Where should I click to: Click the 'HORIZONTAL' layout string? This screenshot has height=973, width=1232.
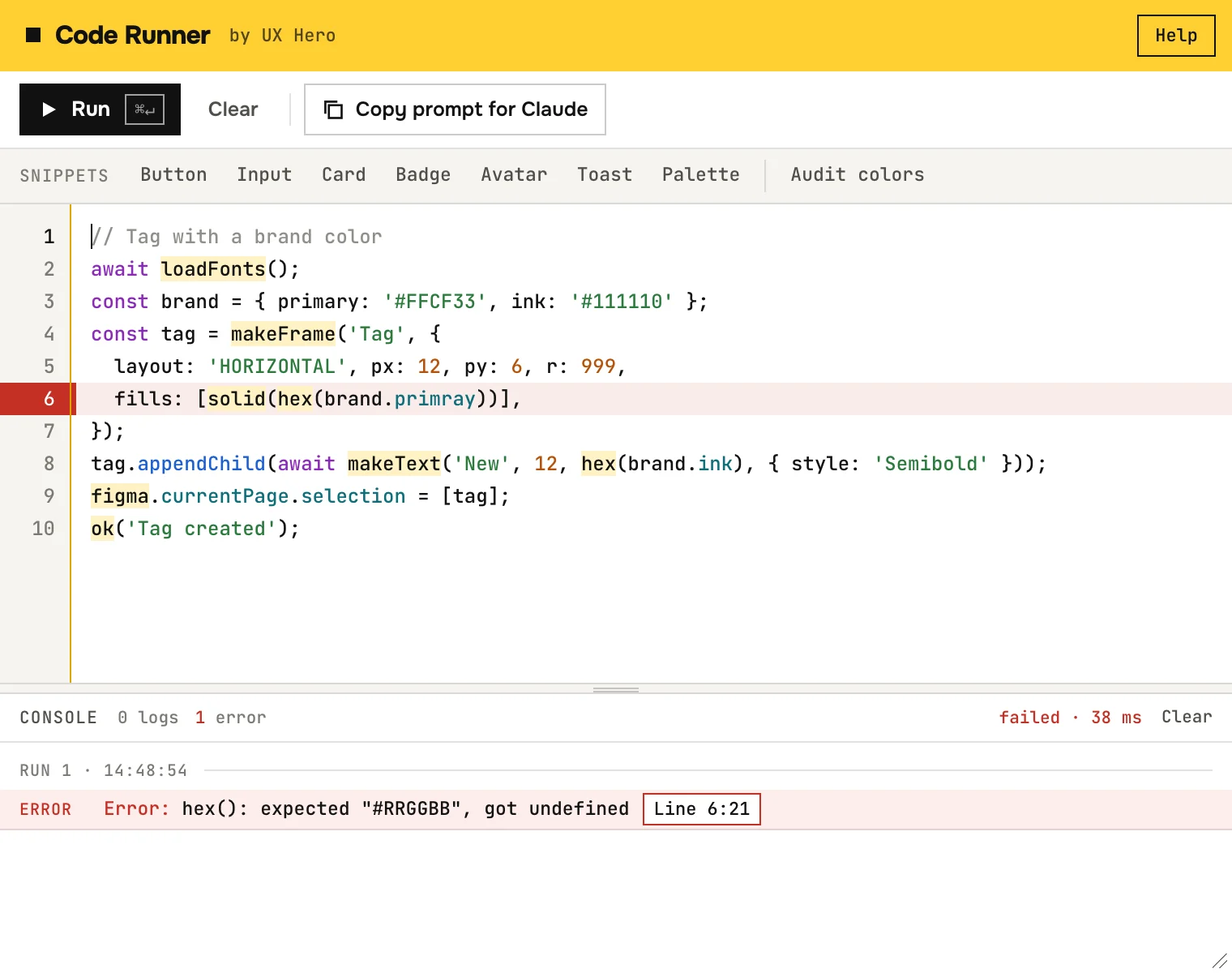[x=277, y=366]
